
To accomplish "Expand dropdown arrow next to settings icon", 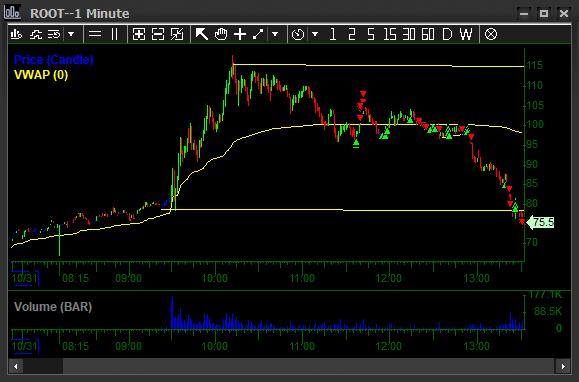I will point(71,34).
